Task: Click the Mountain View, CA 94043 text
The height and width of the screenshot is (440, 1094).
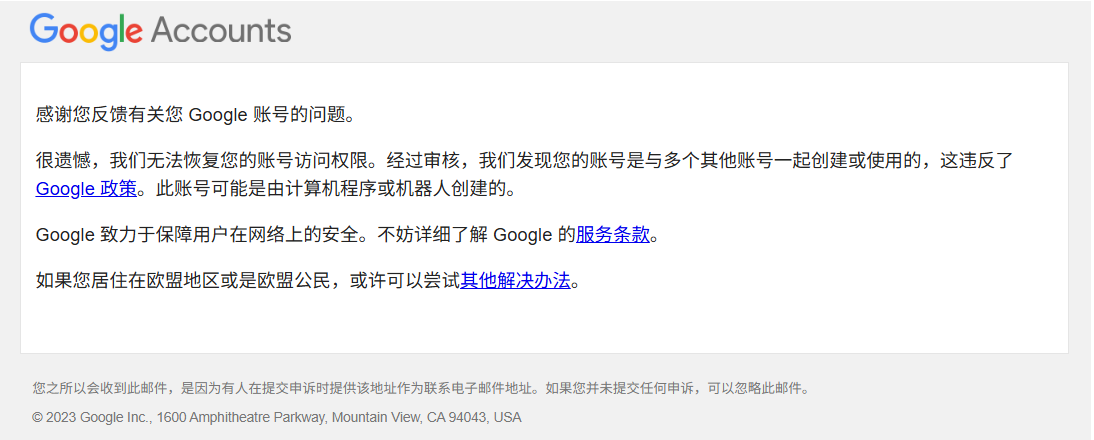Action: click(x=411, y=418)
